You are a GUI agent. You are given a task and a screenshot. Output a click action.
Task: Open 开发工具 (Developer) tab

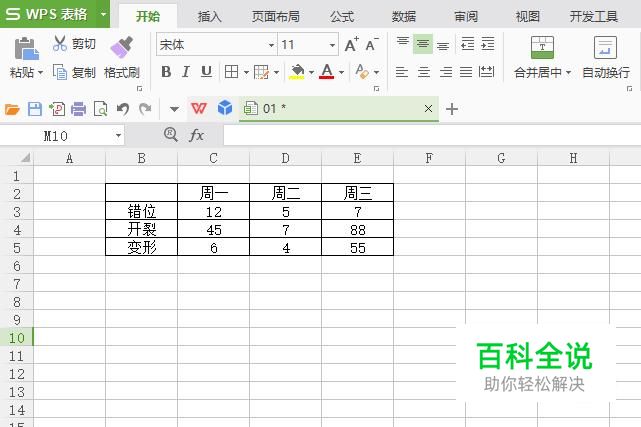click(x=594, y=16)
